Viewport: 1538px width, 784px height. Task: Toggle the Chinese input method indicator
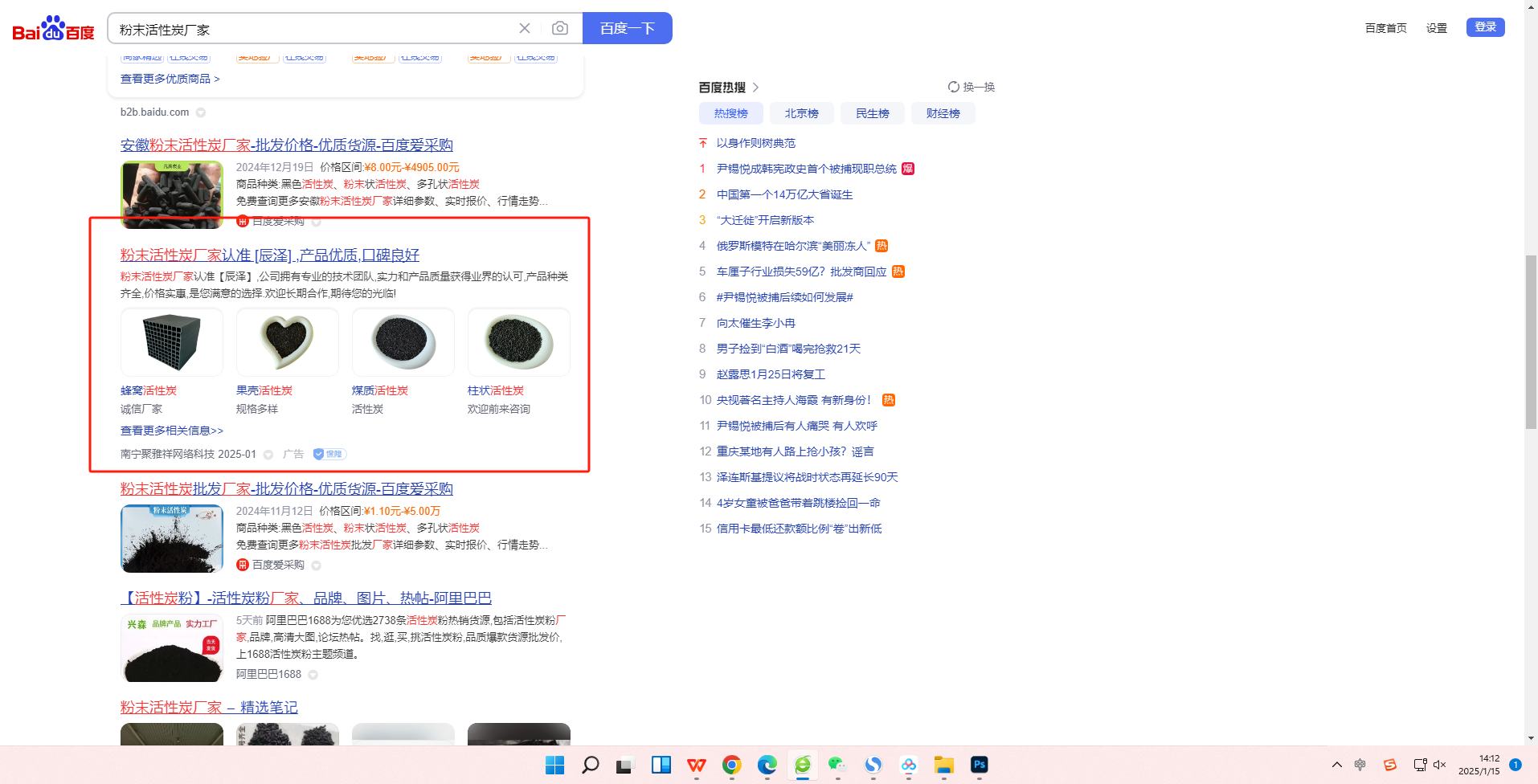pos(1360,765)
